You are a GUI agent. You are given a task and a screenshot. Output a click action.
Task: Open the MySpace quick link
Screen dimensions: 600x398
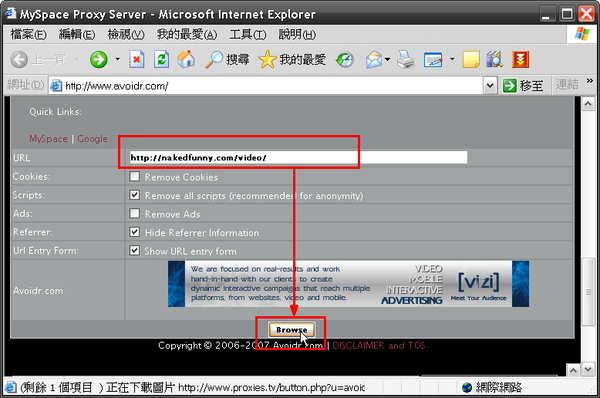(48, 139)
